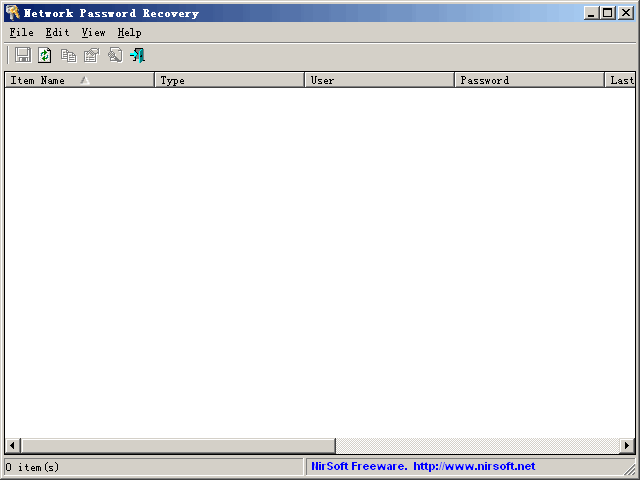640x480 pixels.
Task: Close the Network Password Recovery window
Action: [x=626, y=13]
